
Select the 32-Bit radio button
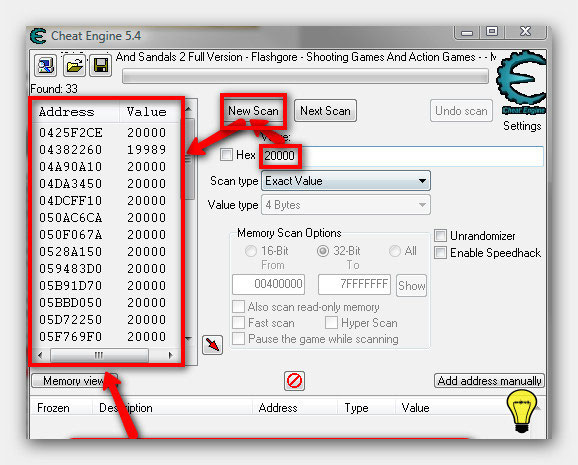point(323,251)
